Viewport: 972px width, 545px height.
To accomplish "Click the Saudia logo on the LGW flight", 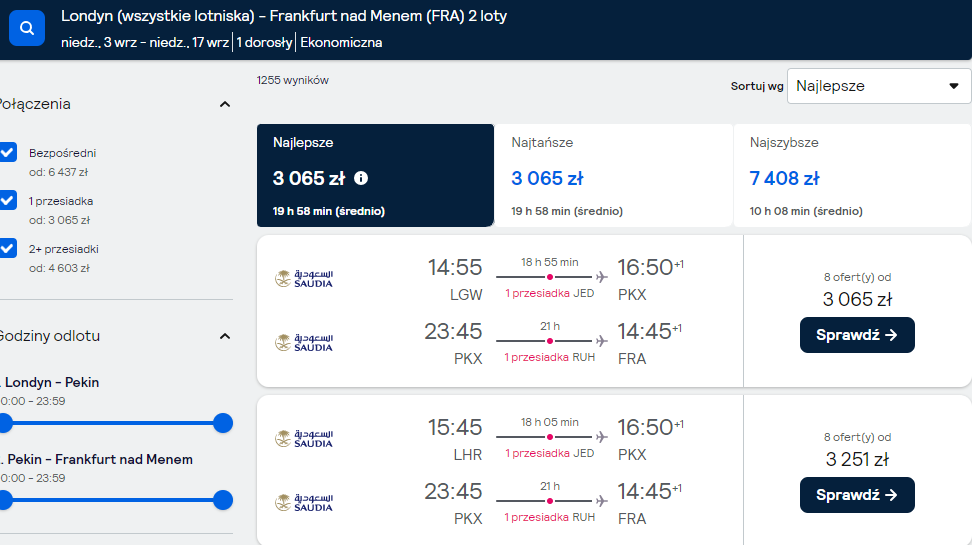I will tap(304, 278).
